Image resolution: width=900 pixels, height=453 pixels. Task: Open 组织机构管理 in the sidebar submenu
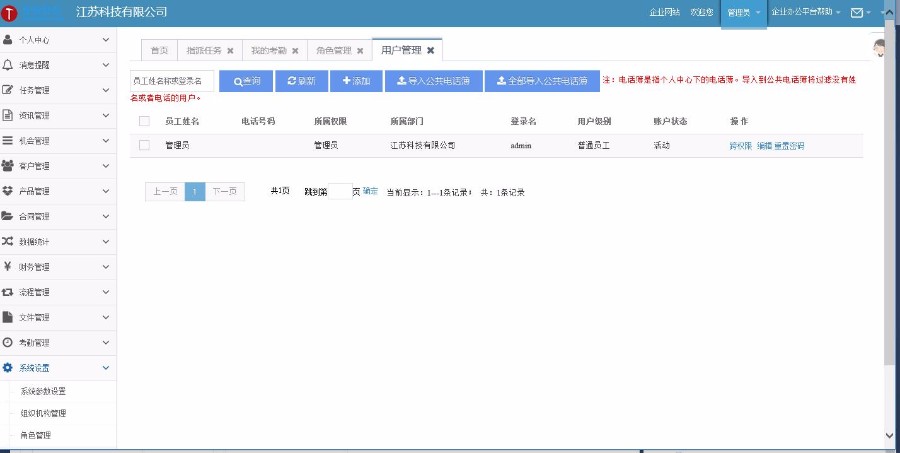pyautogui.click(x=43, y=413)
